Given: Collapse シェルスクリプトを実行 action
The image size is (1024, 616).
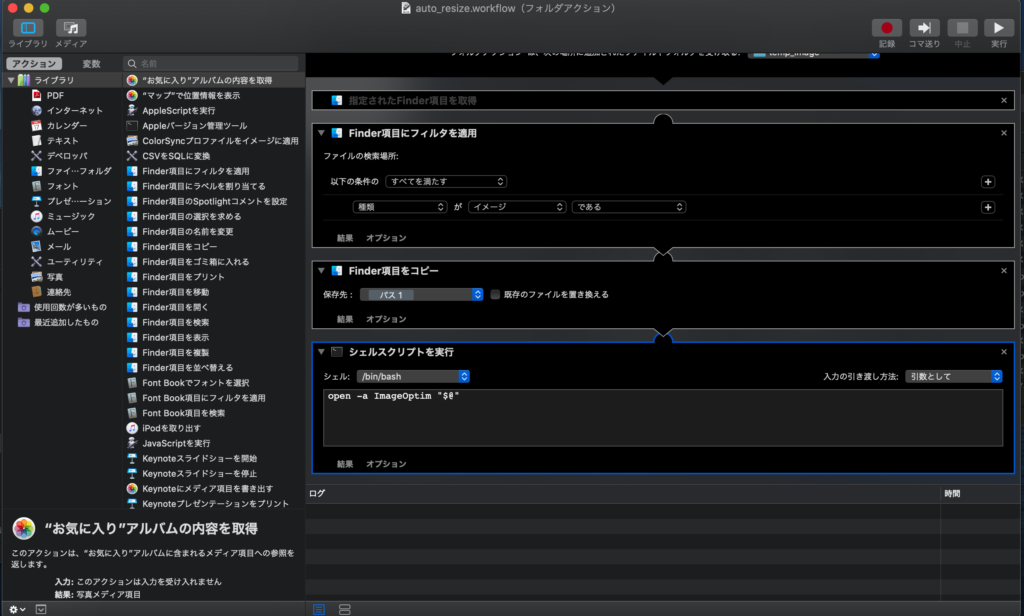Looking at the screenshot, I should [321, 351].
